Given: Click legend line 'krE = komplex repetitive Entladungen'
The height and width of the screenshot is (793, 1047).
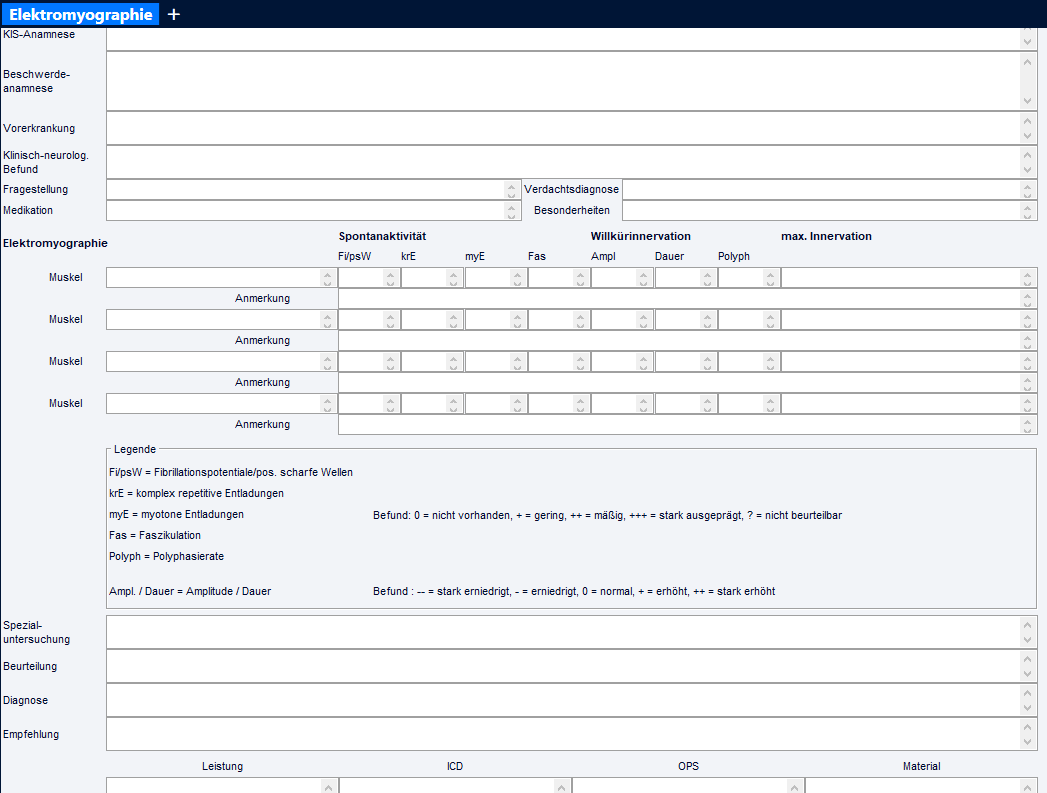Looking at the screenshot, I should coord(196,493).
